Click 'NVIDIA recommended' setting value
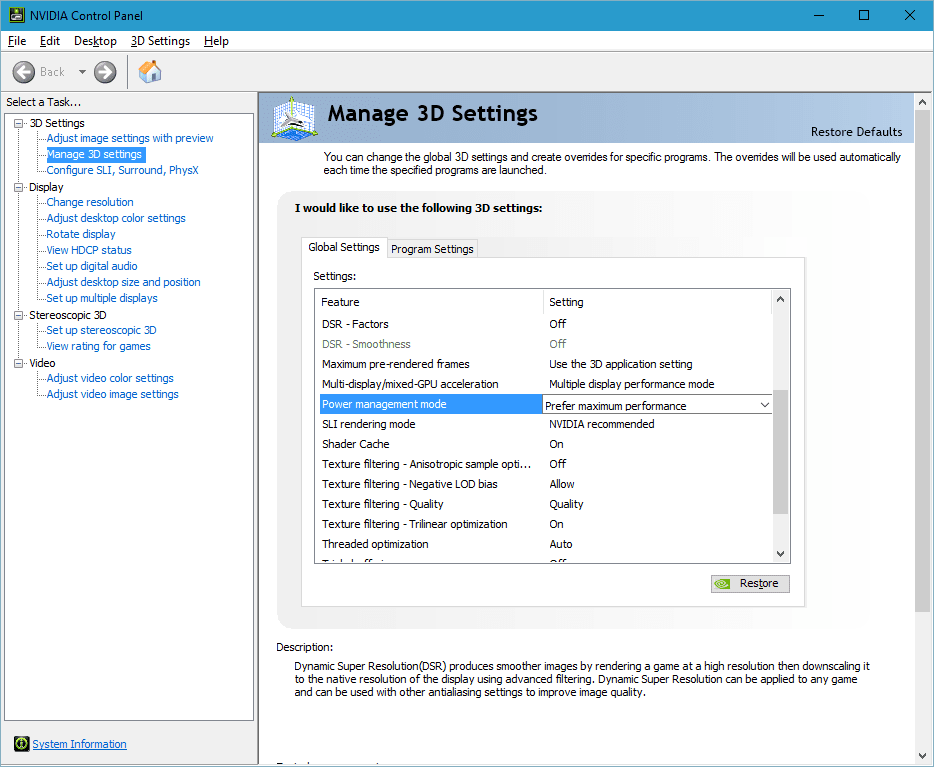The image size is (934, 767). (602, 424)
